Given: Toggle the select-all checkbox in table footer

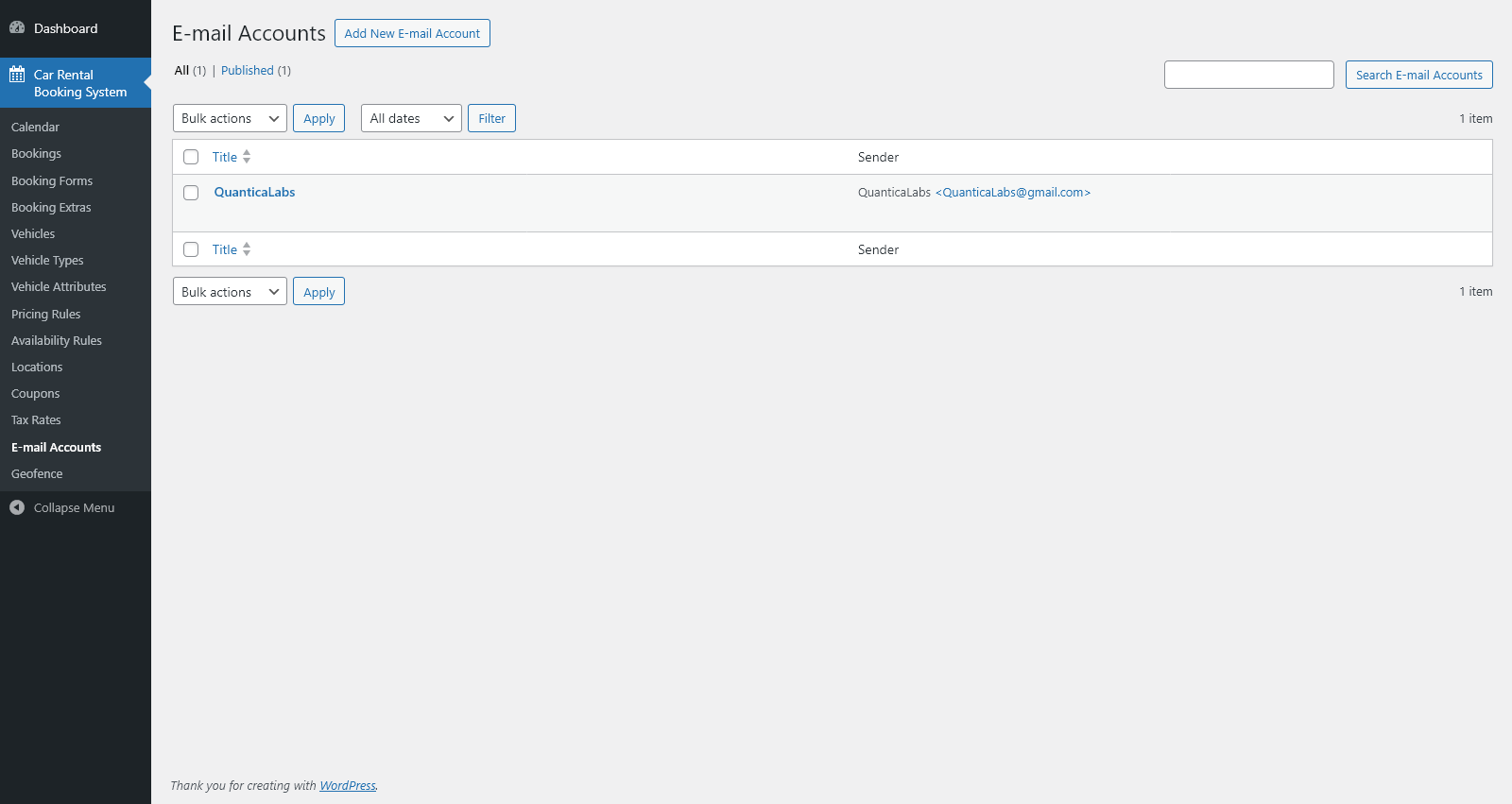Looking at the screenshot, I should click(191, 249).
